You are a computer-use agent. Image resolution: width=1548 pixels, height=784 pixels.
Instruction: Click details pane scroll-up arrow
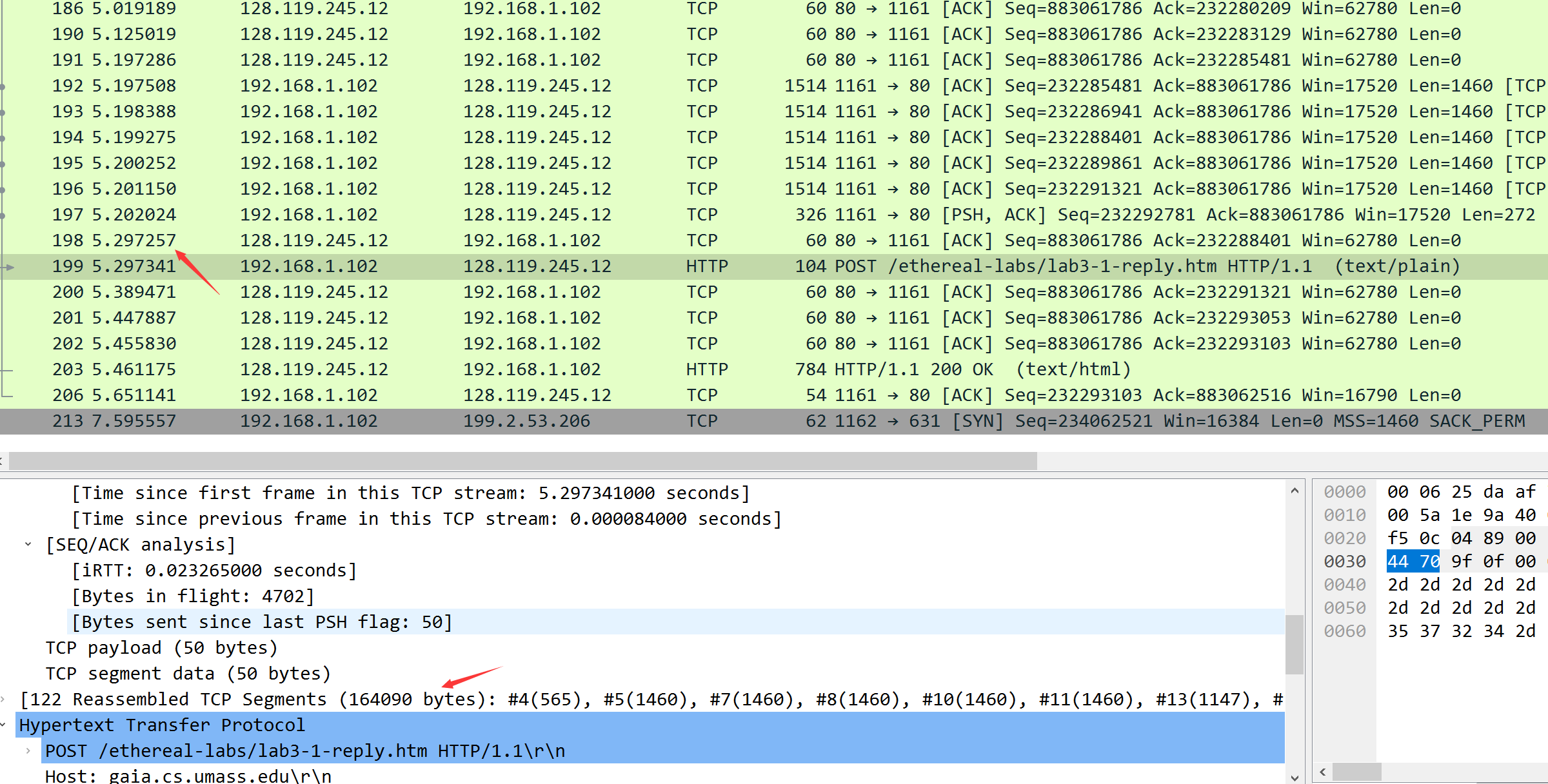coord(1294,491)
